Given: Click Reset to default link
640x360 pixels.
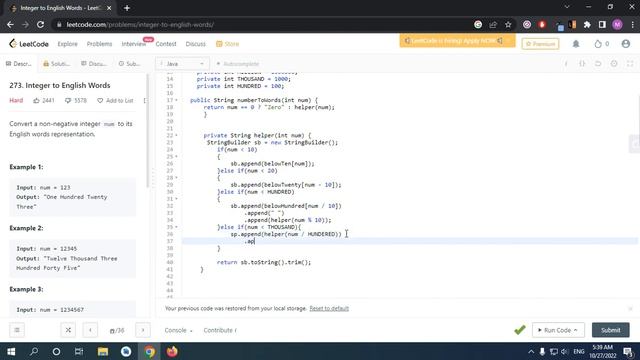Looking at the screenshot, I should (x=329, y=308).
